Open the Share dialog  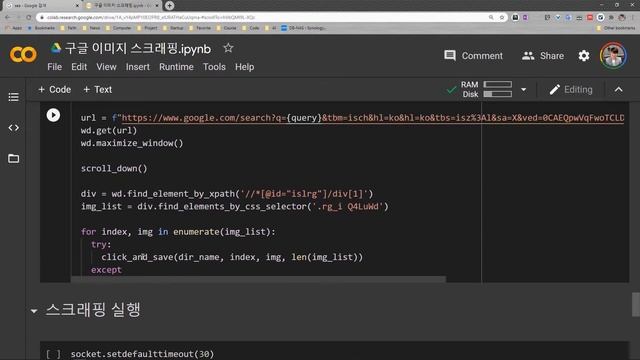(542, 56)
